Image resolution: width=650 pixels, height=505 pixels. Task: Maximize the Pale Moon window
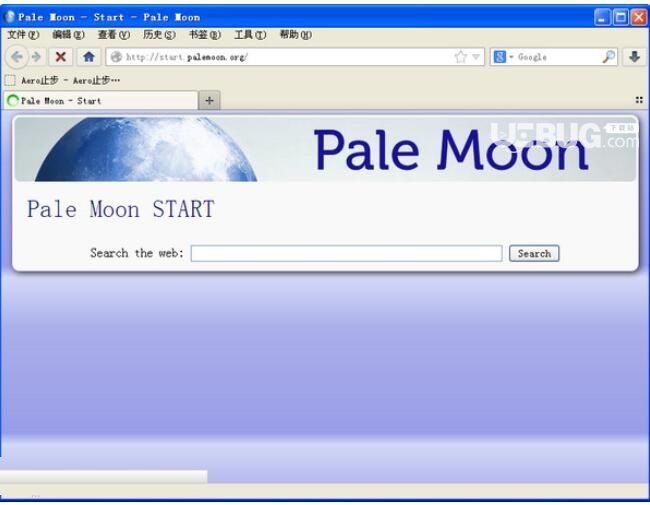point(621,17)
